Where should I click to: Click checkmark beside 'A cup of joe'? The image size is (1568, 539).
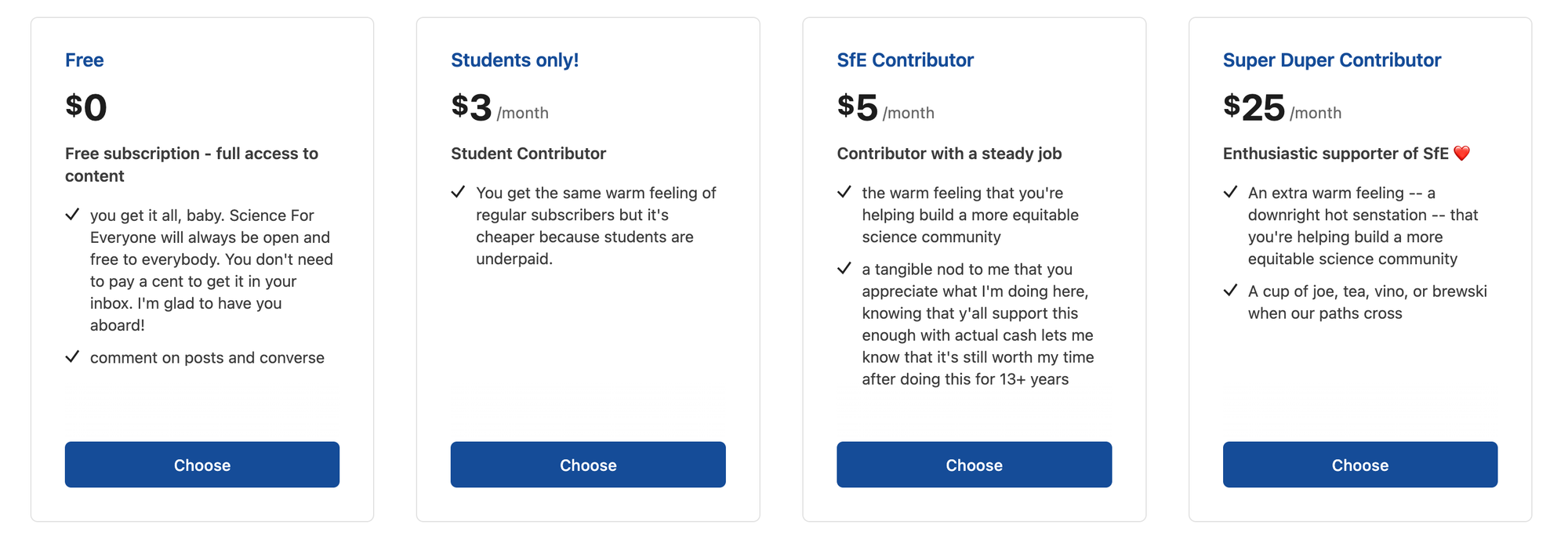(1230, 291)
